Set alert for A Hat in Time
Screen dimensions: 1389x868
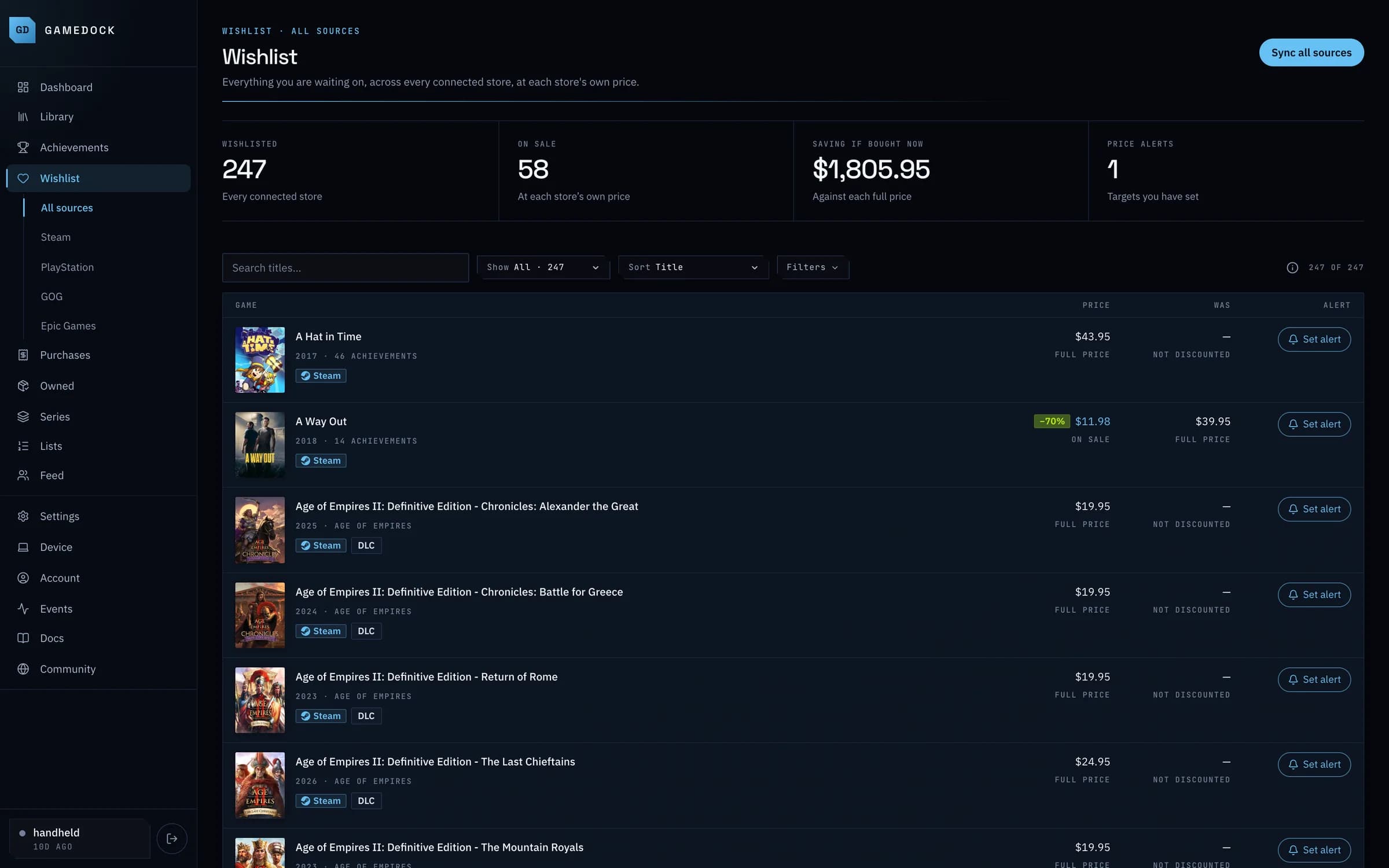tap(1314, 340)
